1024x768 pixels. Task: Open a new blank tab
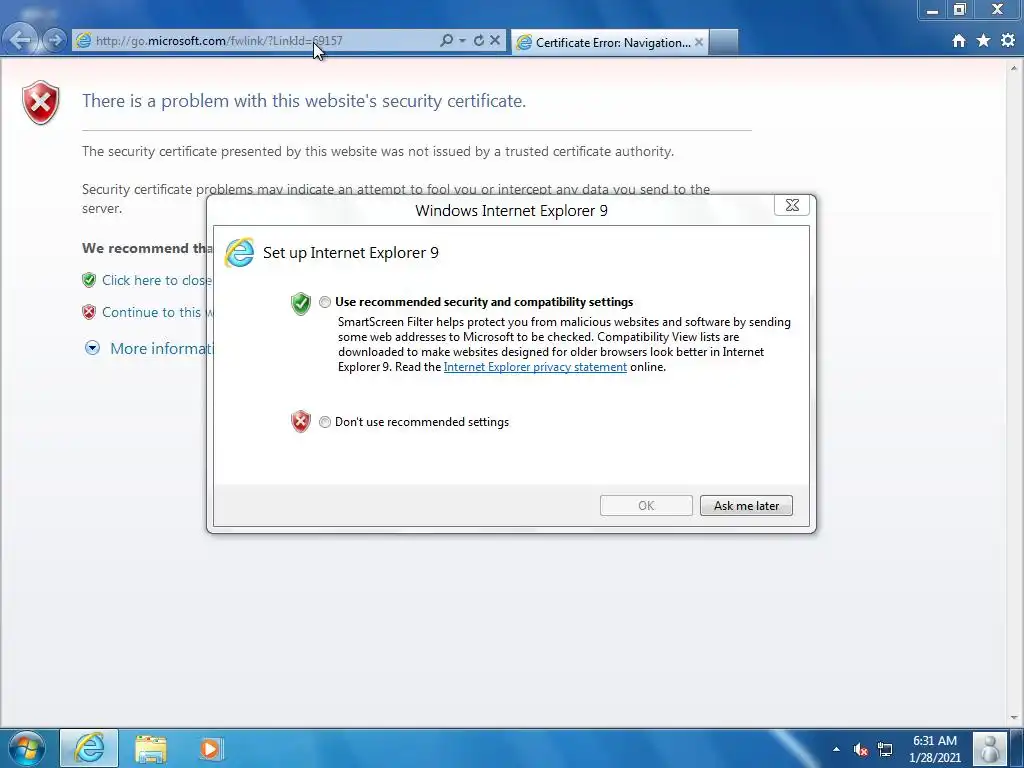[x=724, y=42]
